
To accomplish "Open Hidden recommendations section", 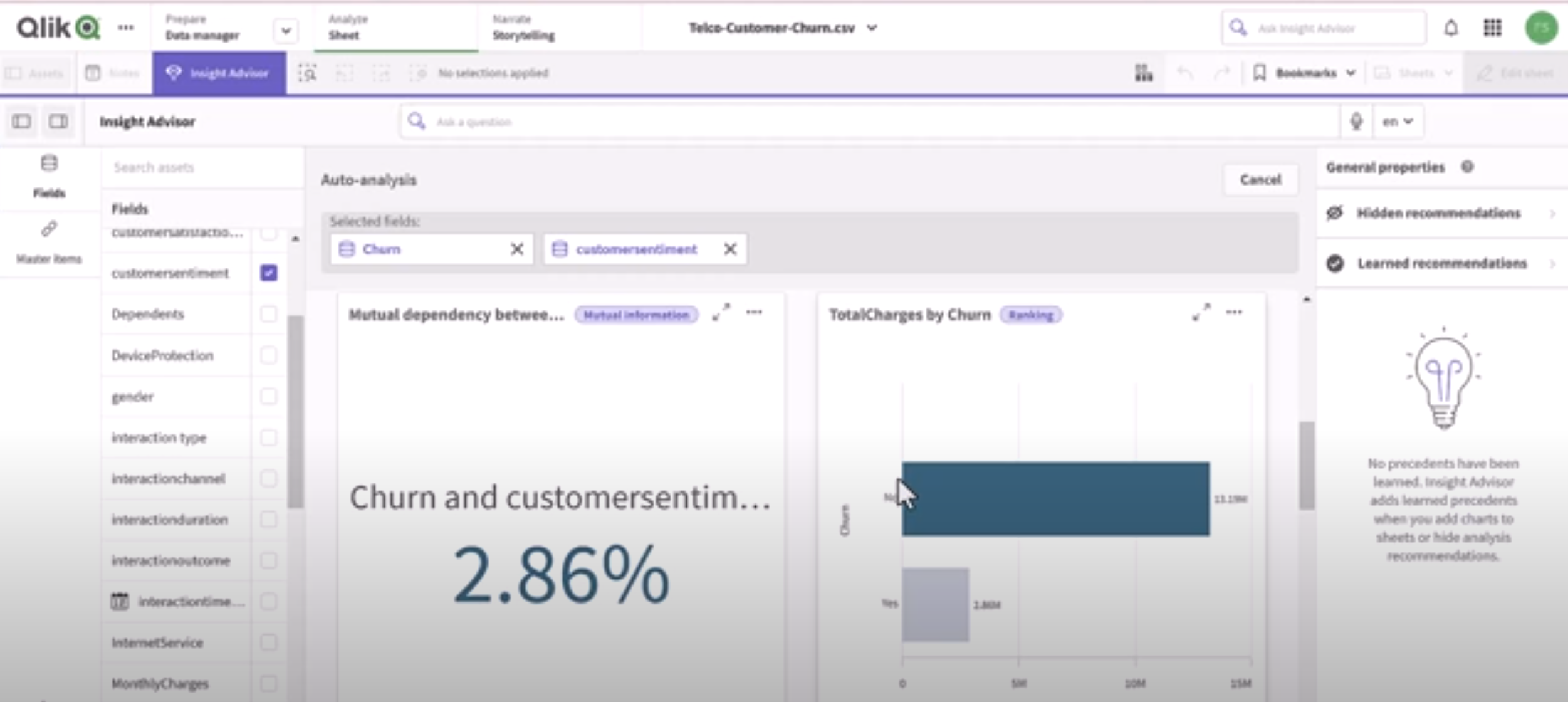I will click(x=1438, y=213).
